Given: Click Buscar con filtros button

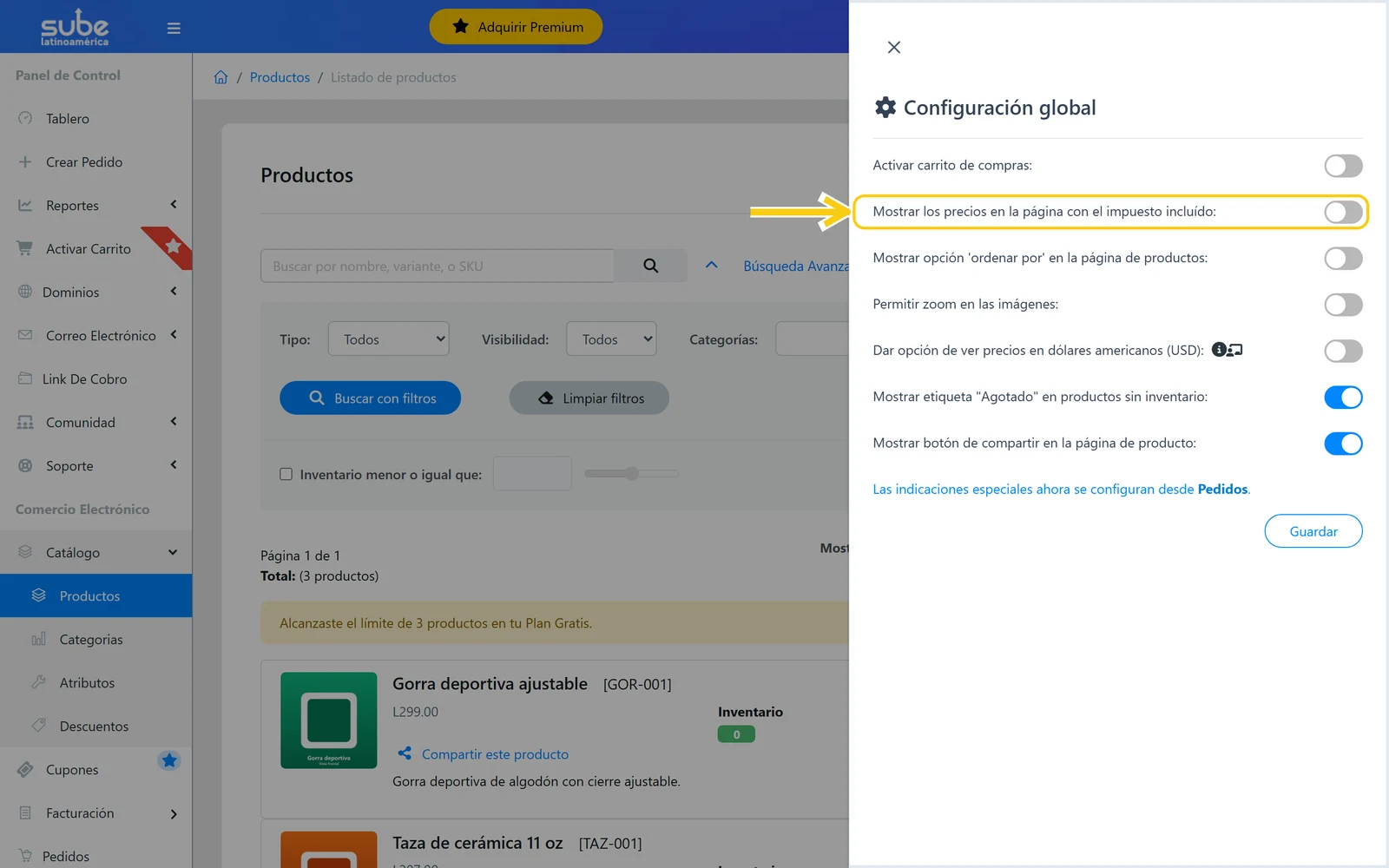Looking at the screenshot, I should (x=370, y=398).
